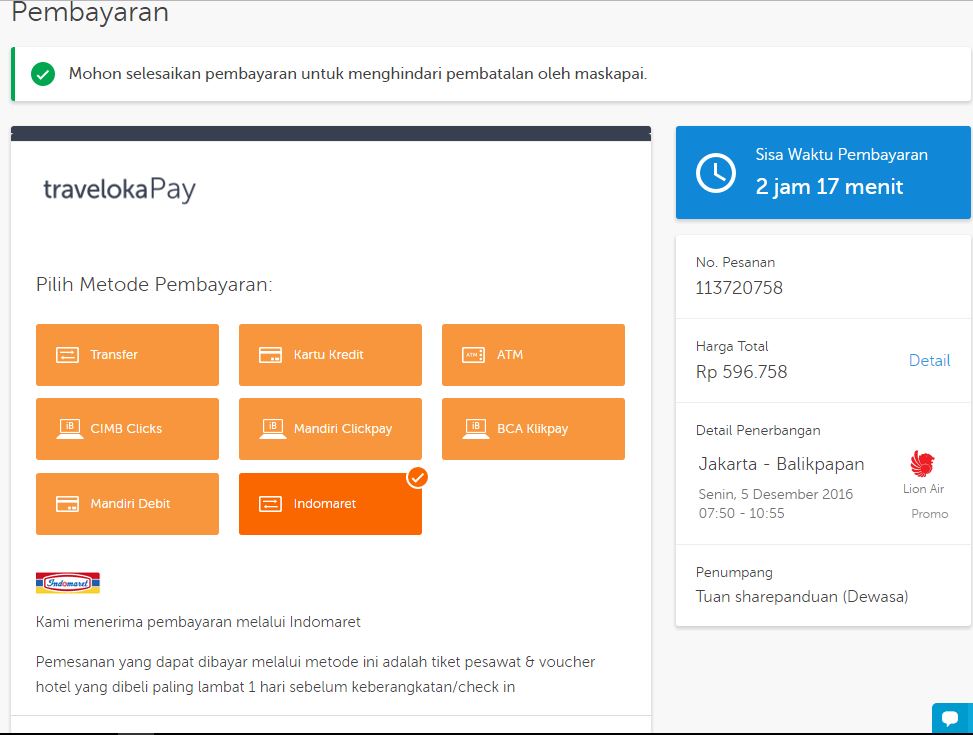
Task: Click the Lion Air airline logo
Action: (922, 463)
